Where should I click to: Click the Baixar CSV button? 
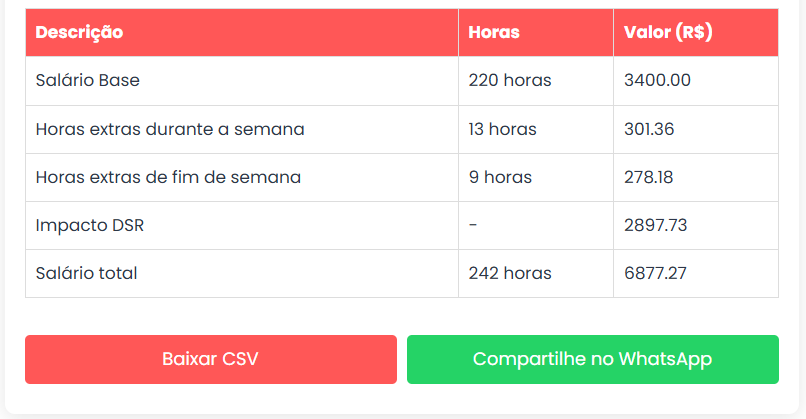click(210, 359)
